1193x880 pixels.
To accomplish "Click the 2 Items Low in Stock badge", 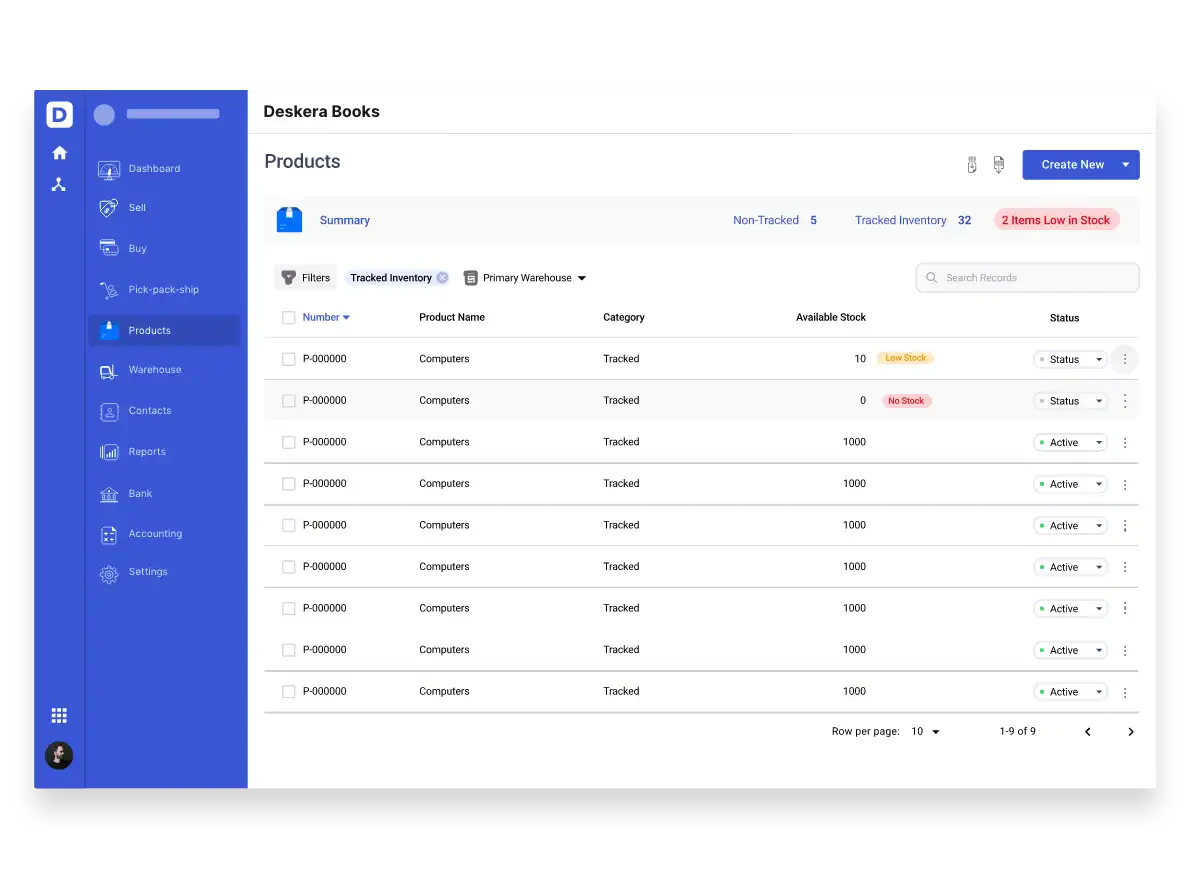I will [1055, 221].
